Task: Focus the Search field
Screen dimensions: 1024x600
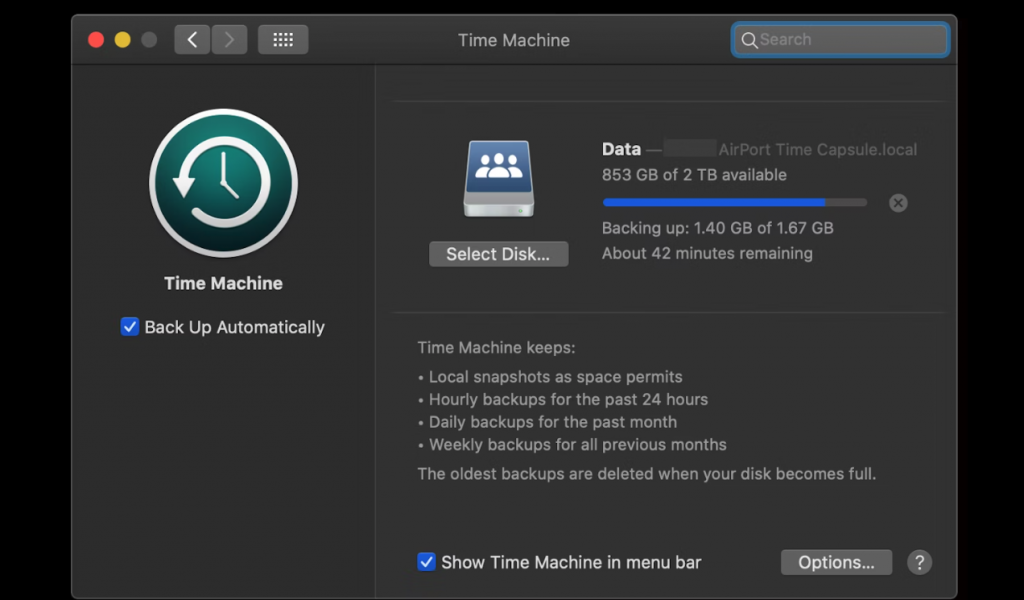Action: (840, 40)
